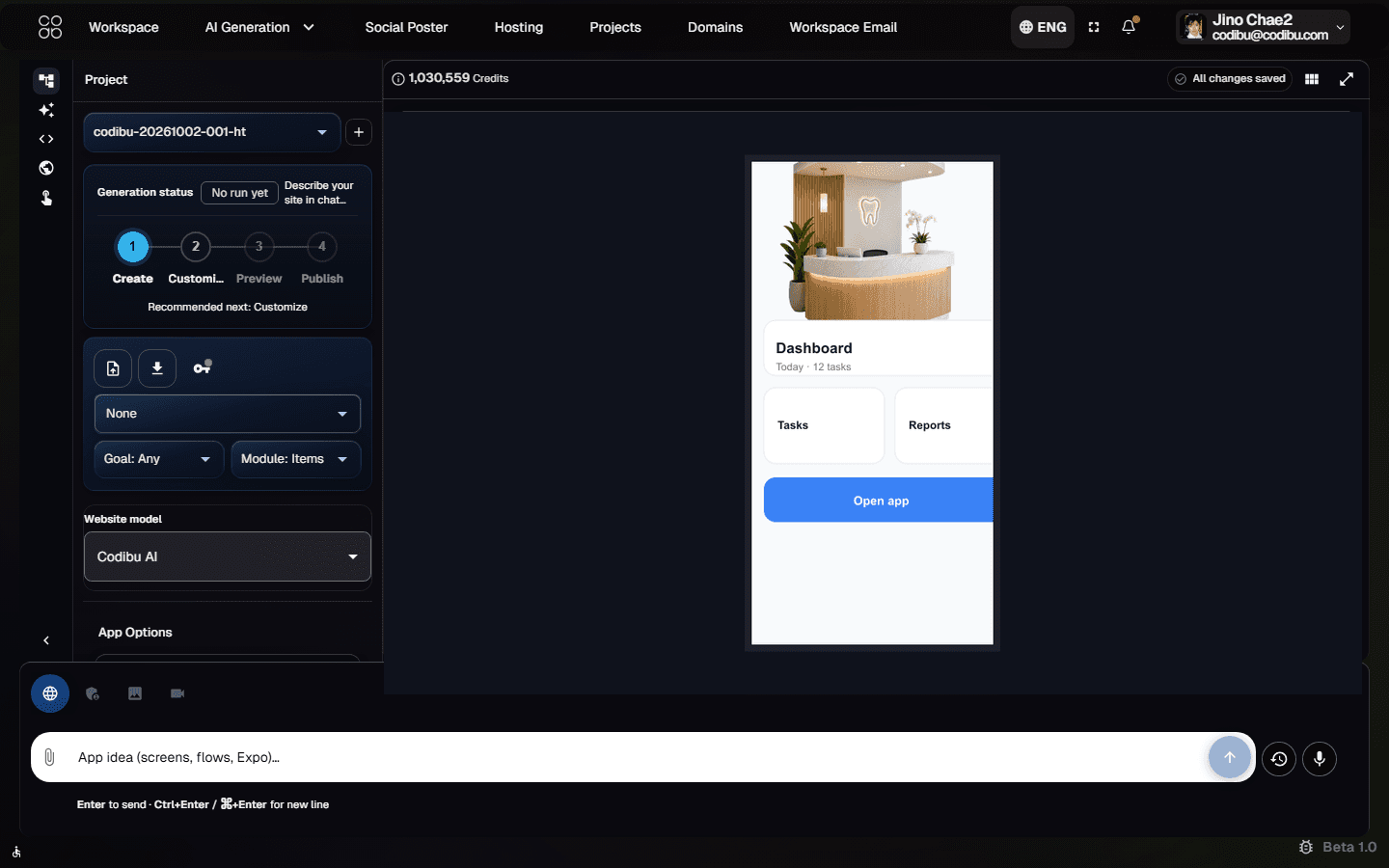Click the download icon button

[157, 368]
